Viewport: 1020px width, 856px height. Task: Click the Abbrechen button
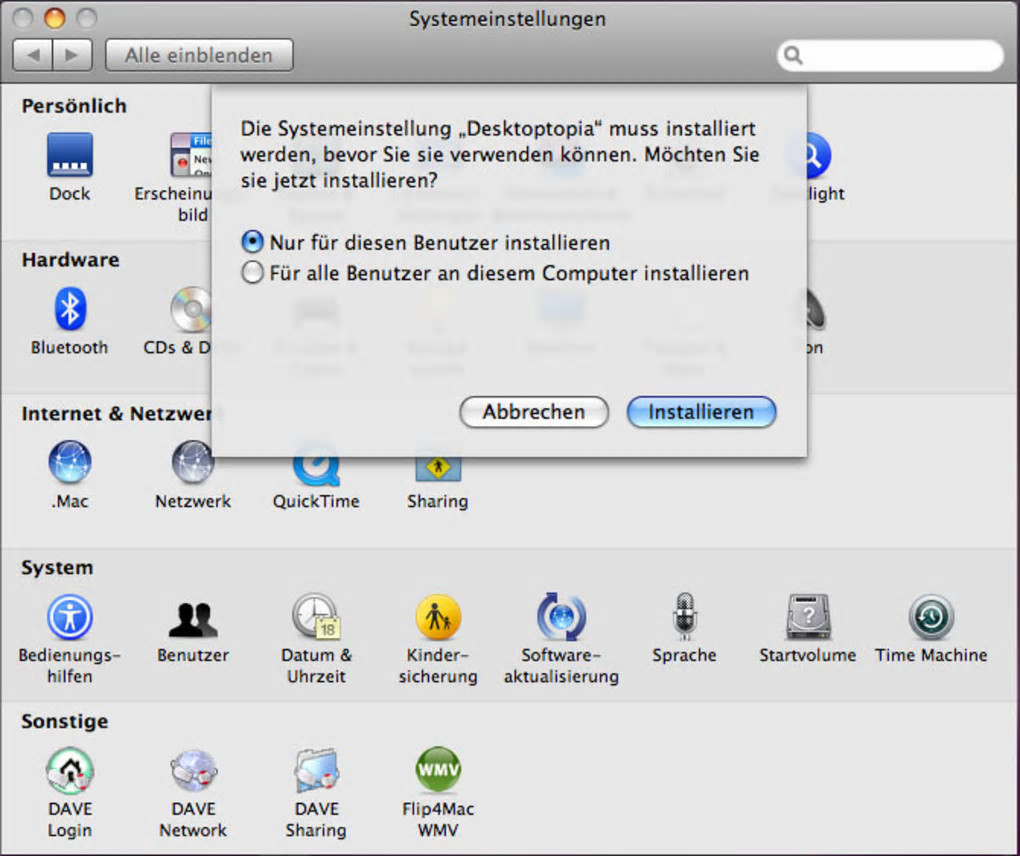click(534, 412)
